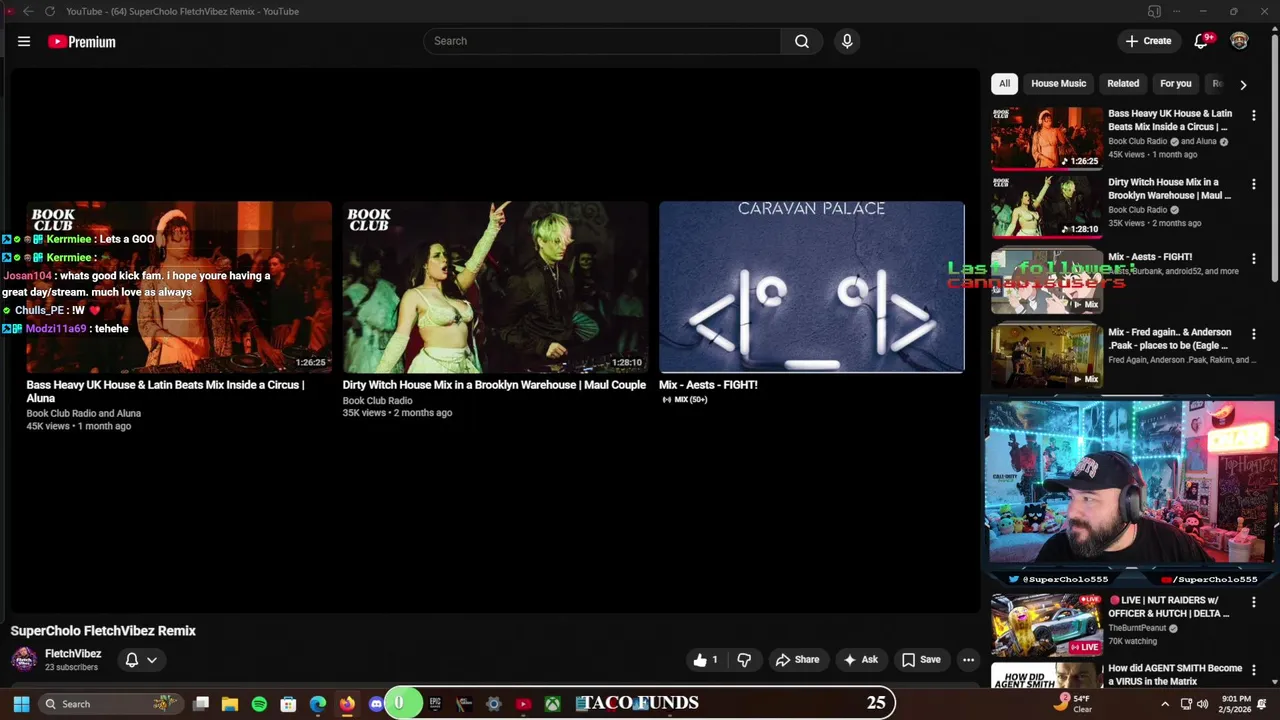This screenshot has width=1280, height=720.
Task: Open 'Mix - Aests - FIGHT!' end-screen title
Action: 708,385
